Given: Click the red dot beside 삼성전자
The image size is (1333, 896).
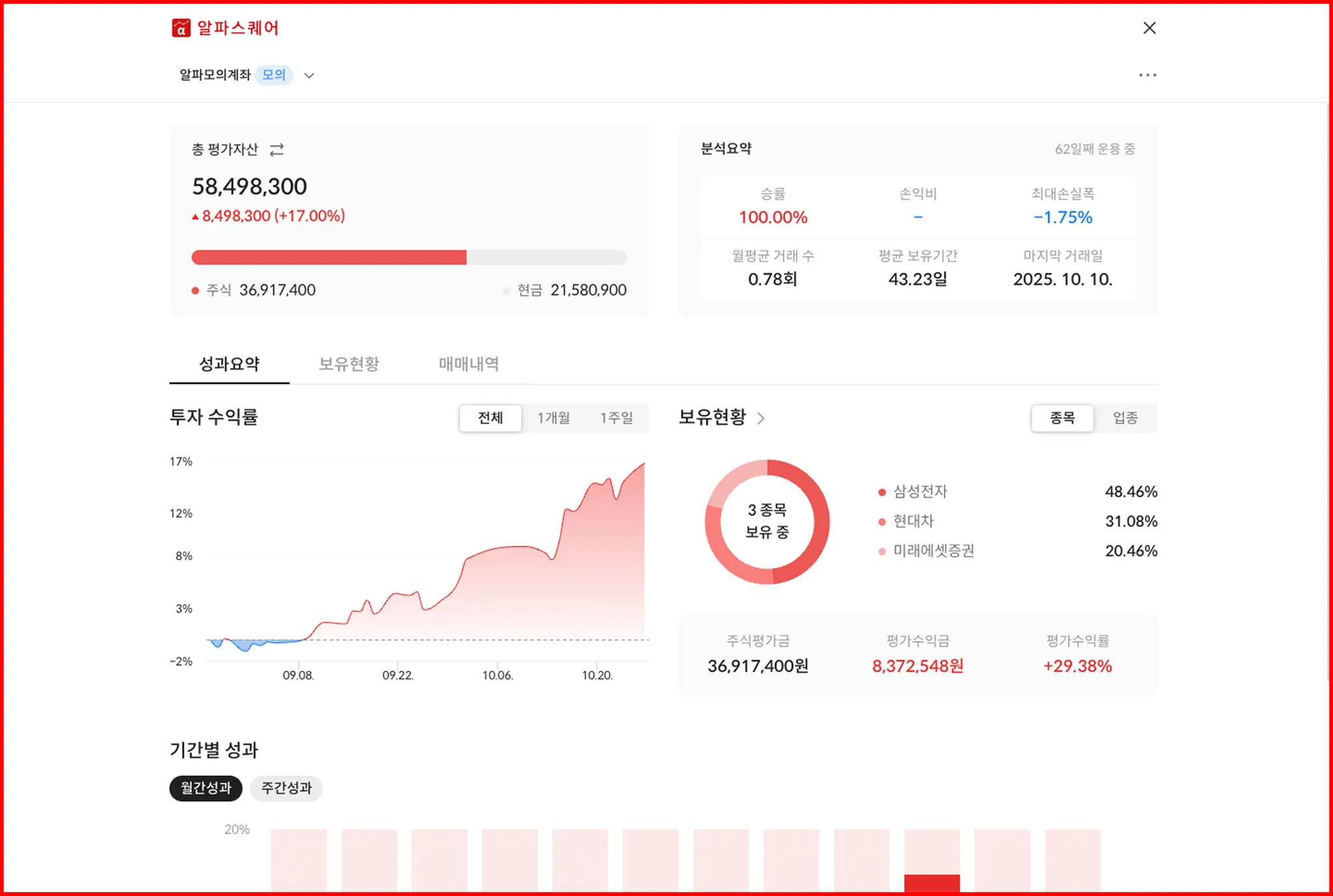Looking at the screenshot, I should (x=882, y=492).
